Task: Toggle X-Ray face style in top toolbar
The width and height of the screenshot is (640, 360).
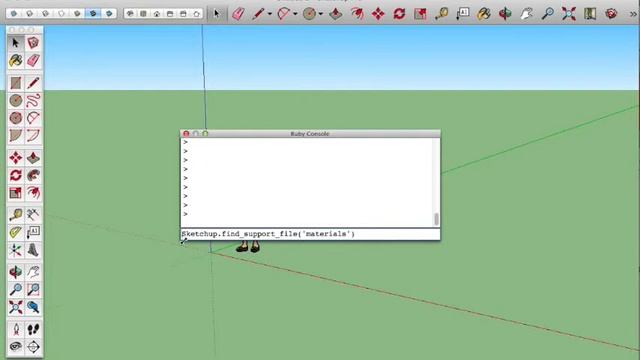Action: (13, 13)
